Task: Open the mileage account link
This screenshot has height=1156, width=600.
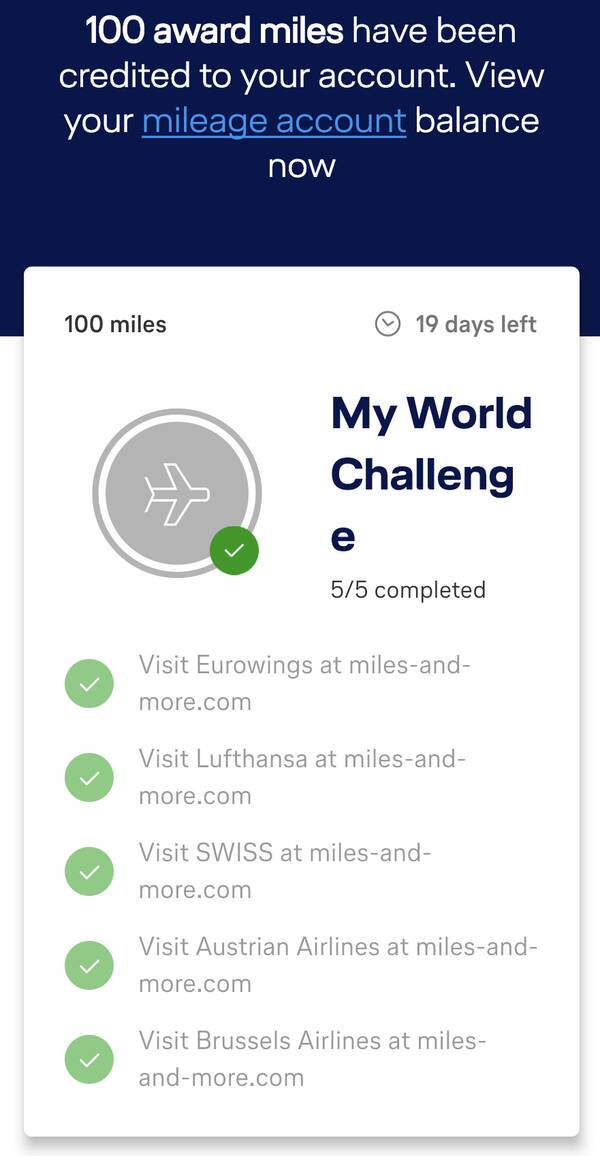Action: [x=274, y=121]
